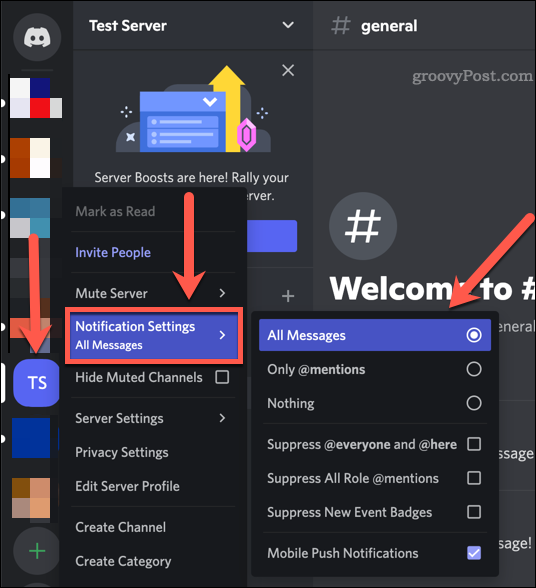The image size is (536, 588).
Task: Click the large hash channel avatar
Action: (x=363, y=226)
